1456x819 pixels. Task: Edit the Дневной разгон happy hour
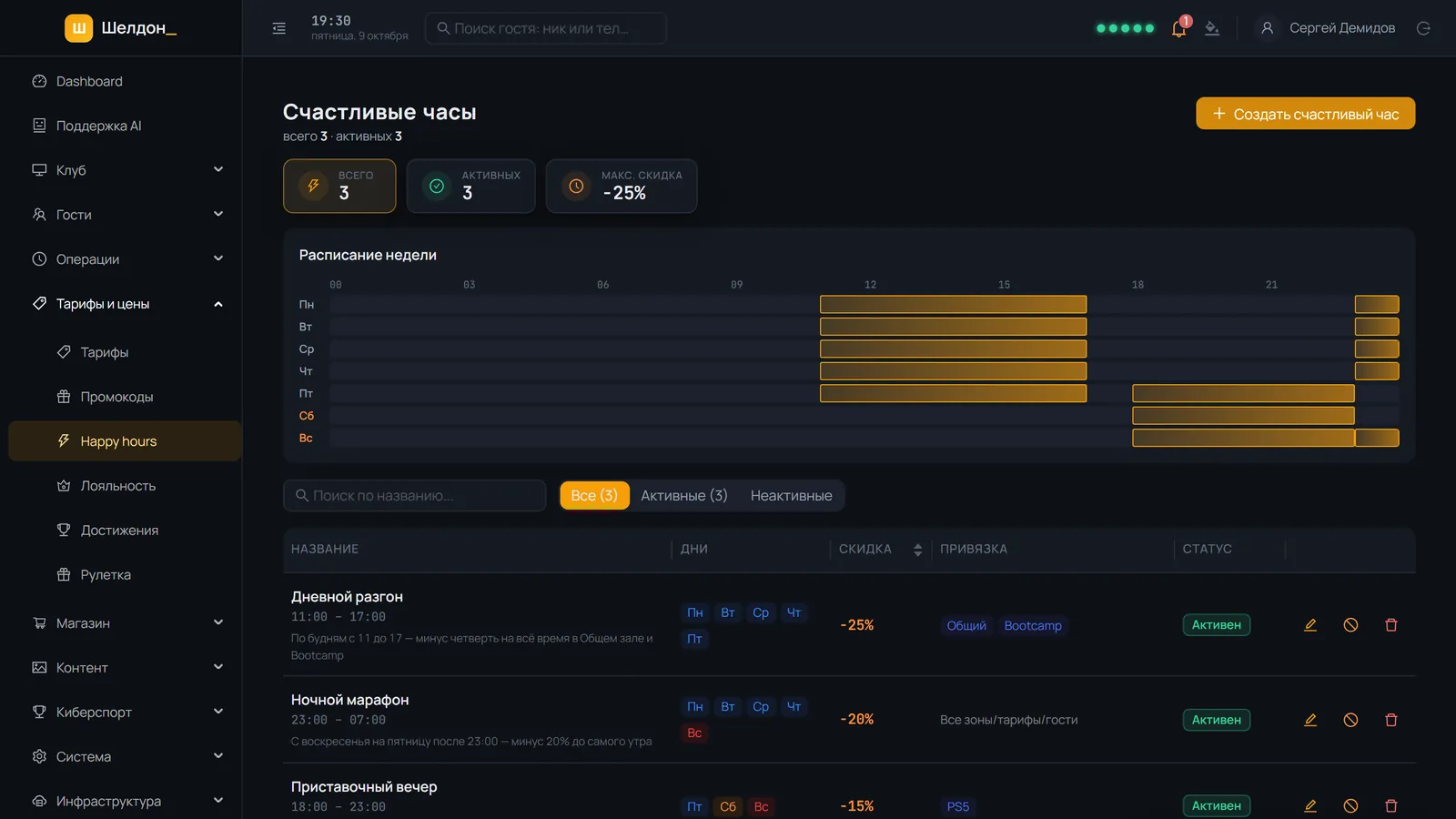coord(1310,625)
